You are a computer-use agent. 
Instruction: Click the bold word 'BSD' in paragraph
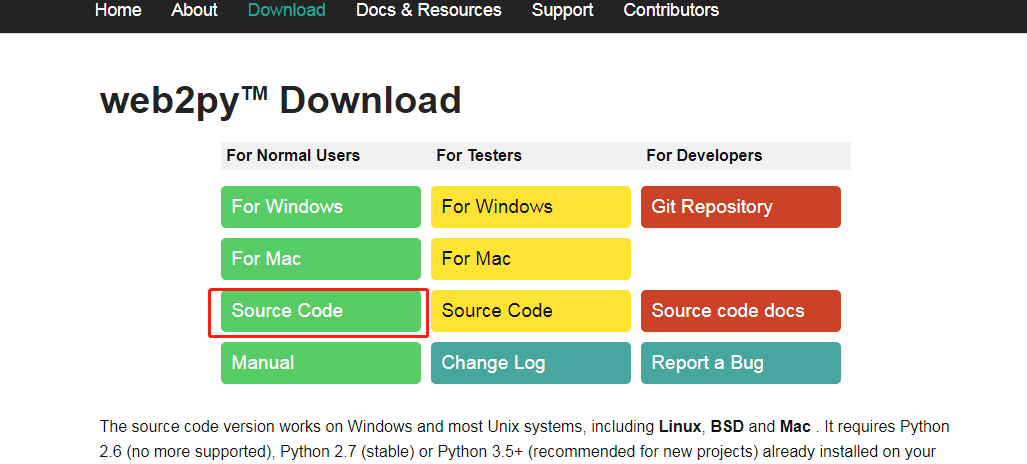[x=728, y=427]
